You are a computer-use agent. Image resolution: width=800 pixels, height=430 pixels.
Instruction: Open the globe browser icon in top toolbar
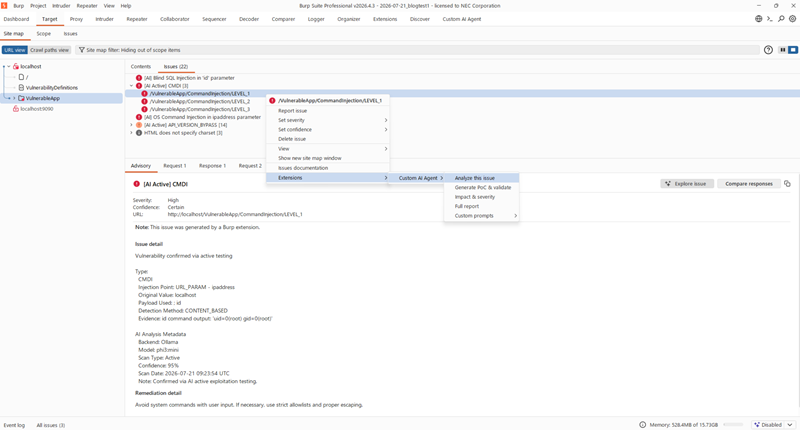tap(759, 19)
